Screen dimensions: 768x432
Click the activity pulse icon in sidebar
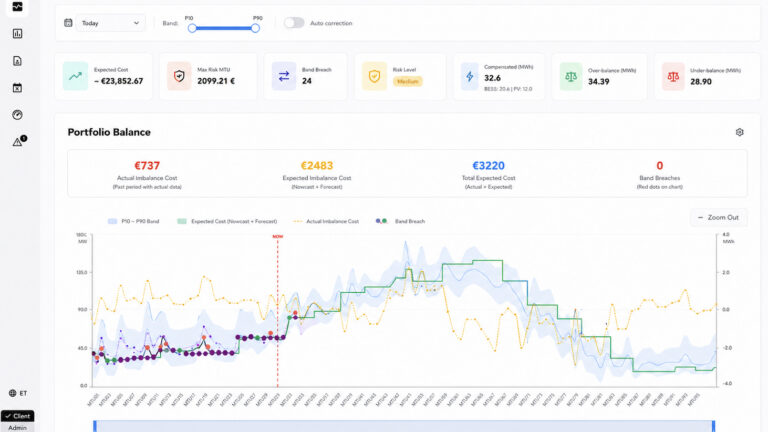(x=17, y=7)
